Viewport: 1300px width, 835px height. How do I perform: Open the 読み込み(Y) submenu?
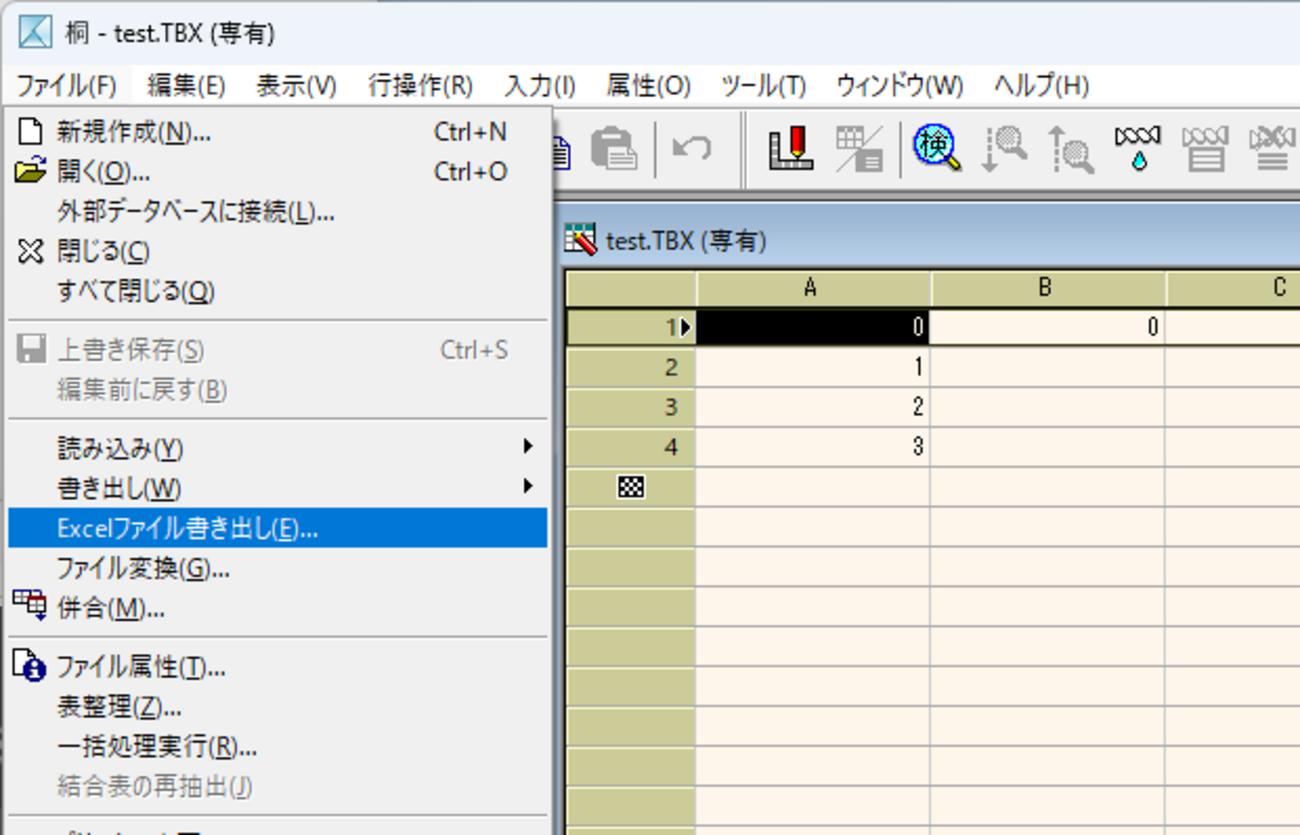point(278,447)
